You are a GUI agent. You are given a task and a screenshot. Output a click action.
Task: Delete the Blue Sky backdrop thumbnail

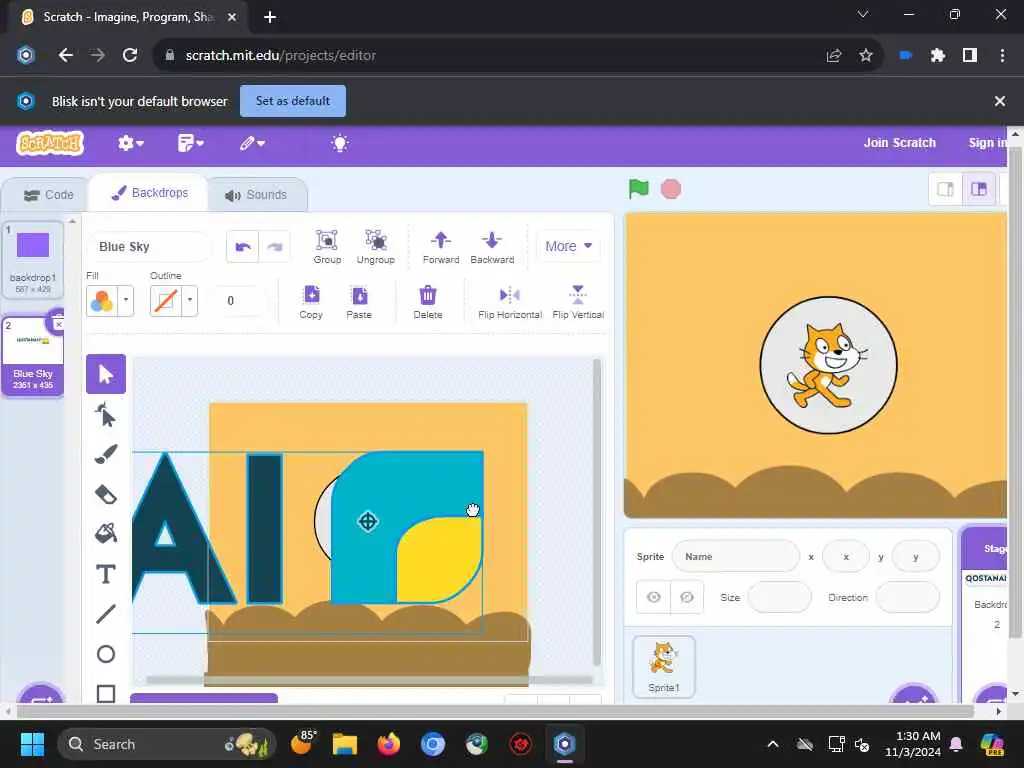[x=57, y=323]
